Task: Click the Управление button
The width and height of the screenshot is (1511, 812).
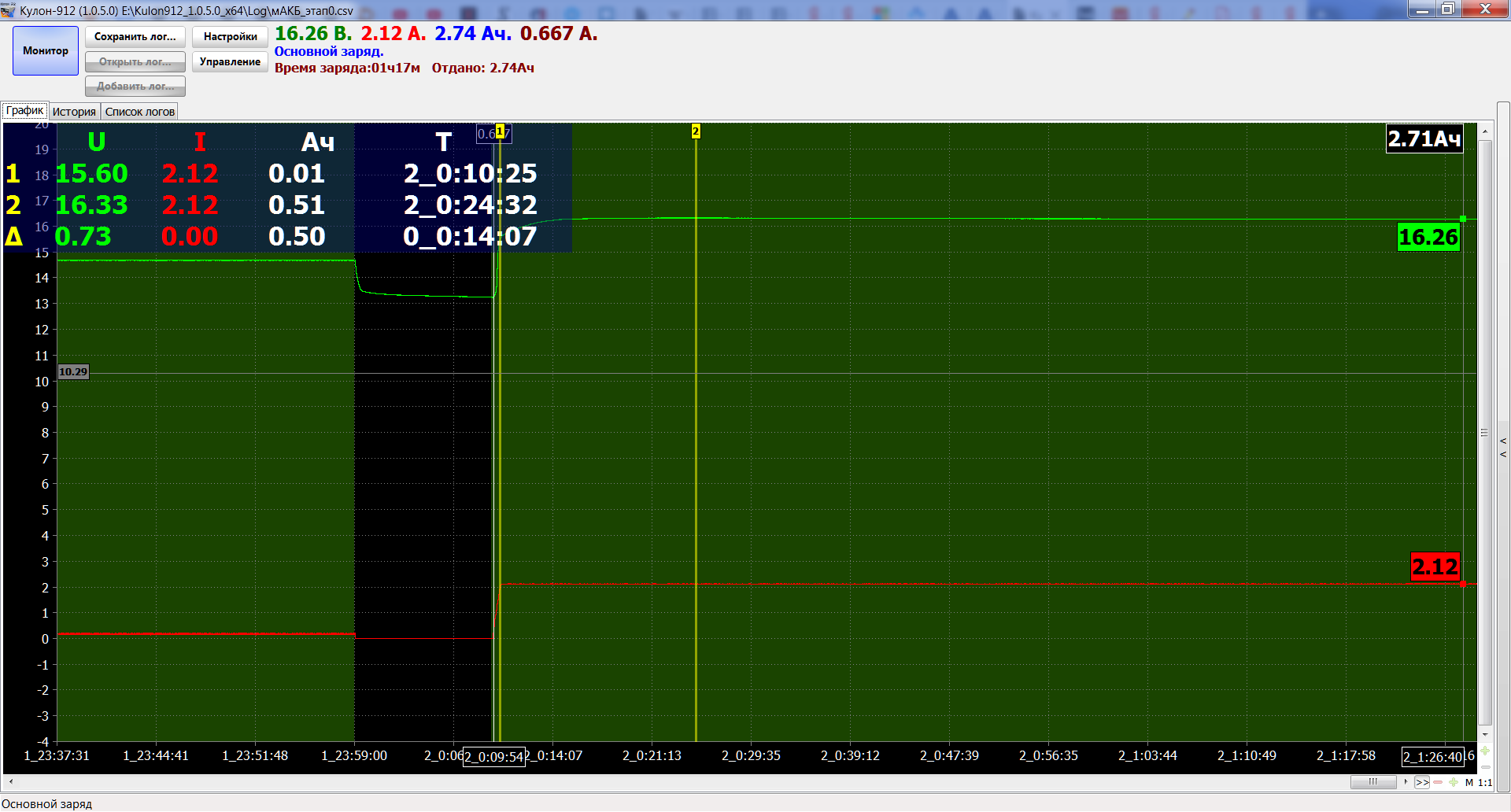Action: (x=230, y=62)
